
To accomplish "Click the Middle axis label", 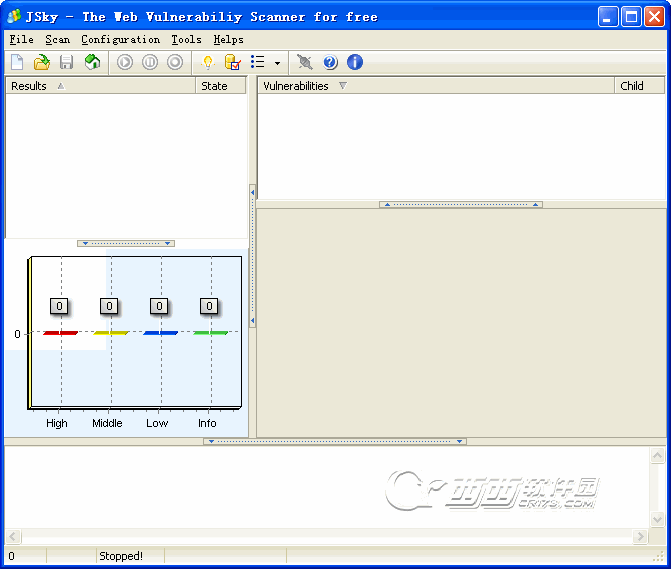I will coord(107,423).
